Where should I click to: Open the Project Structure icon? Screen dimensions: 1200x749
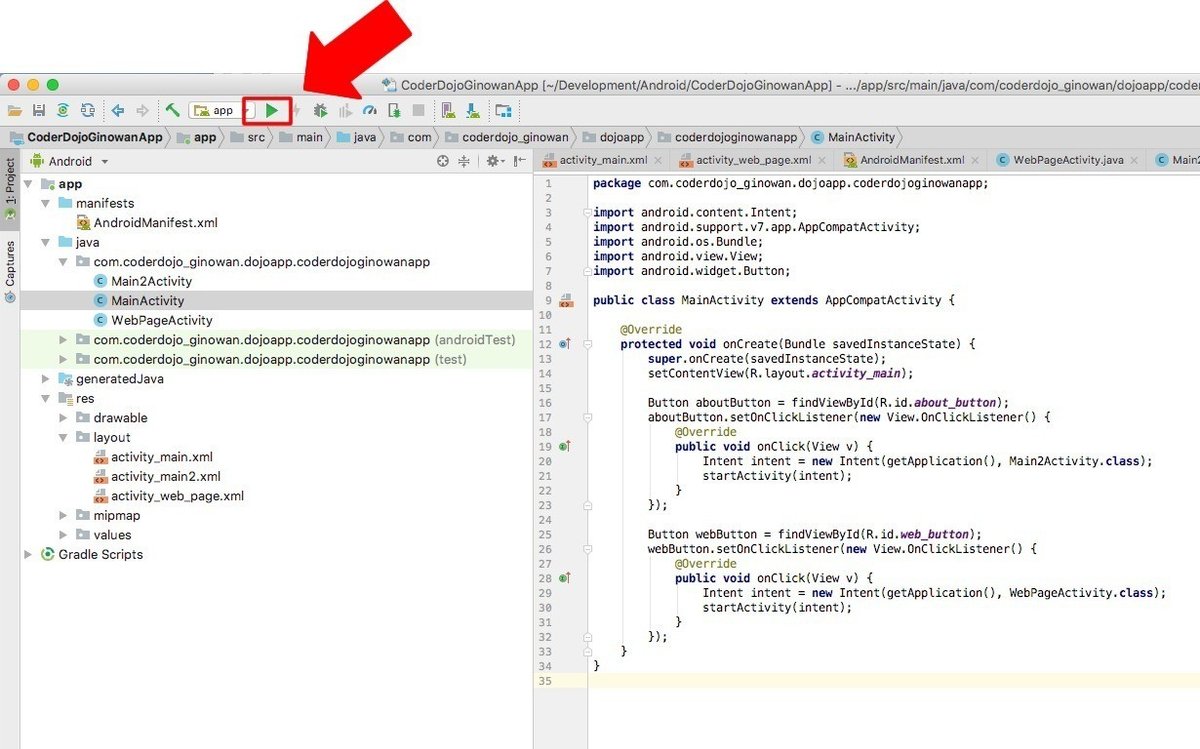[x=503, y=110]
